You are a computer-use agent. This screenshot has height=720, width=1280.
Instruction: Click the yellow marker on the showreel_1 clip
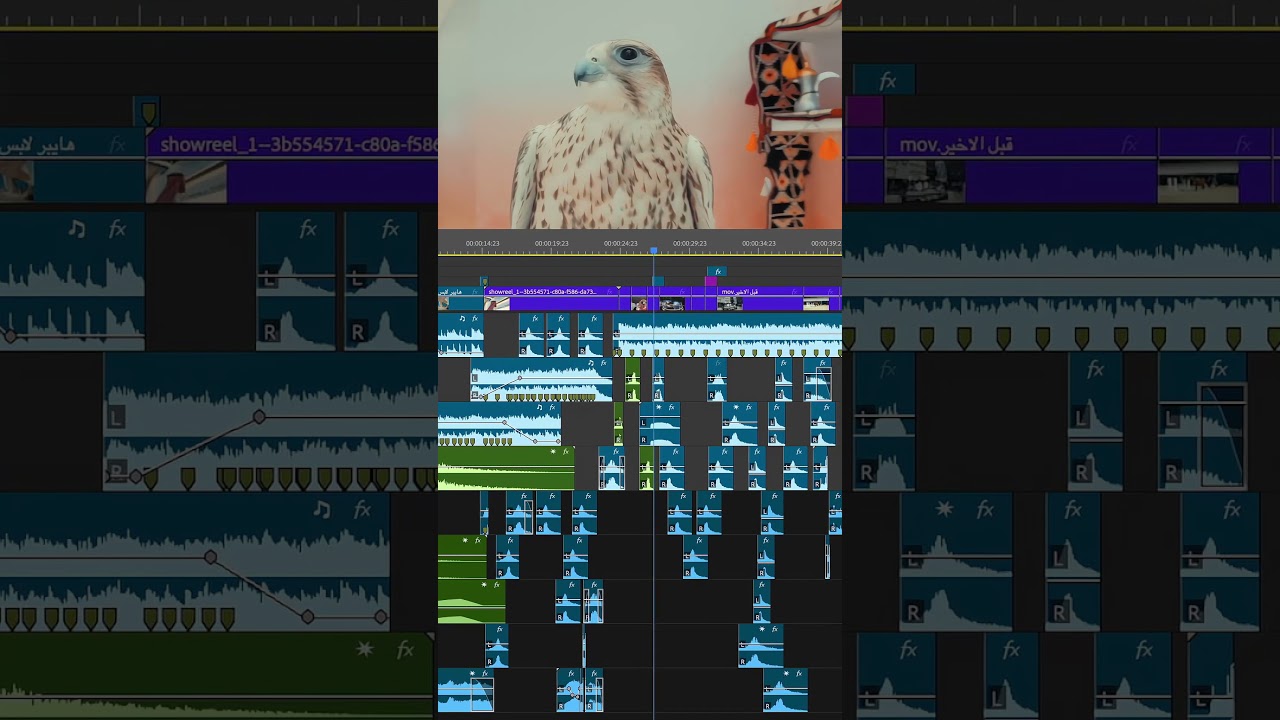[x=484, y=282]
